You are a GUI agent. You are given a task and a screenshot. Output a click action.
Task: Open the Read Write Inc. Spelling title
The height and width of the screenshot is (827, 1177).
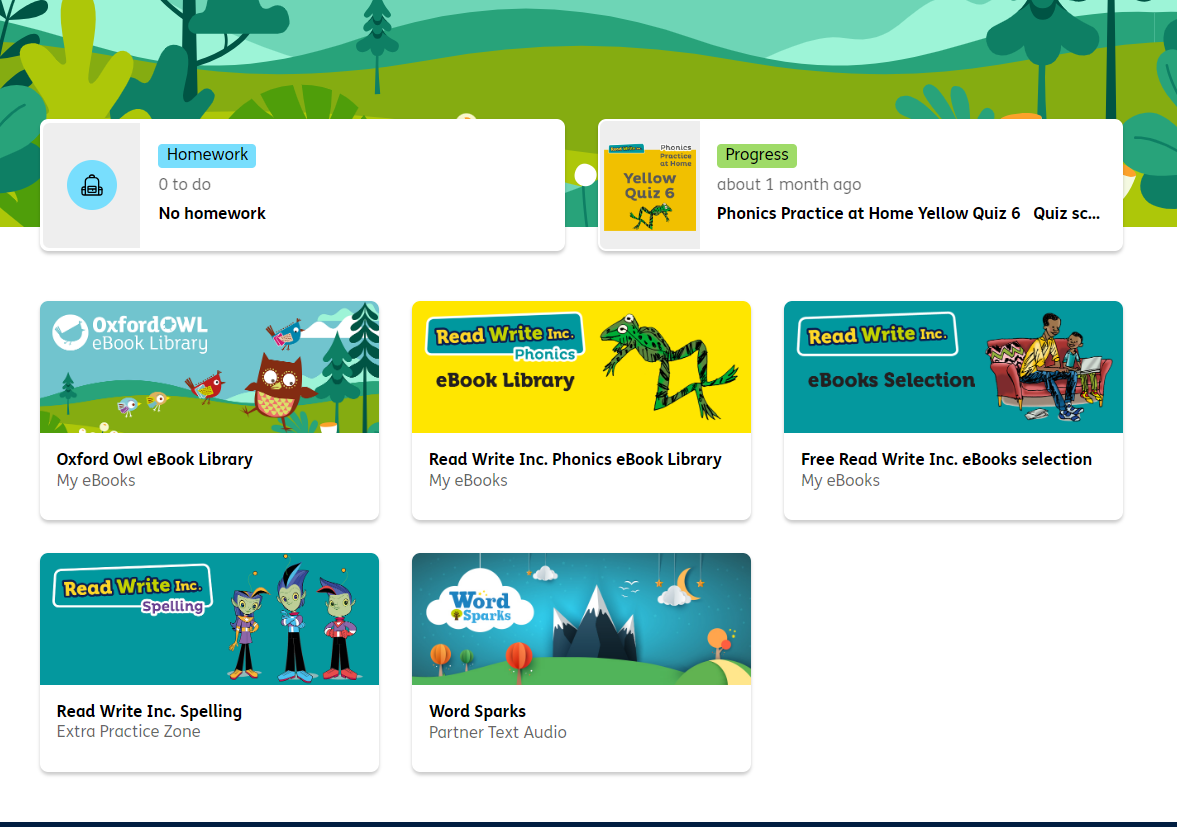(x=149, y=711)
